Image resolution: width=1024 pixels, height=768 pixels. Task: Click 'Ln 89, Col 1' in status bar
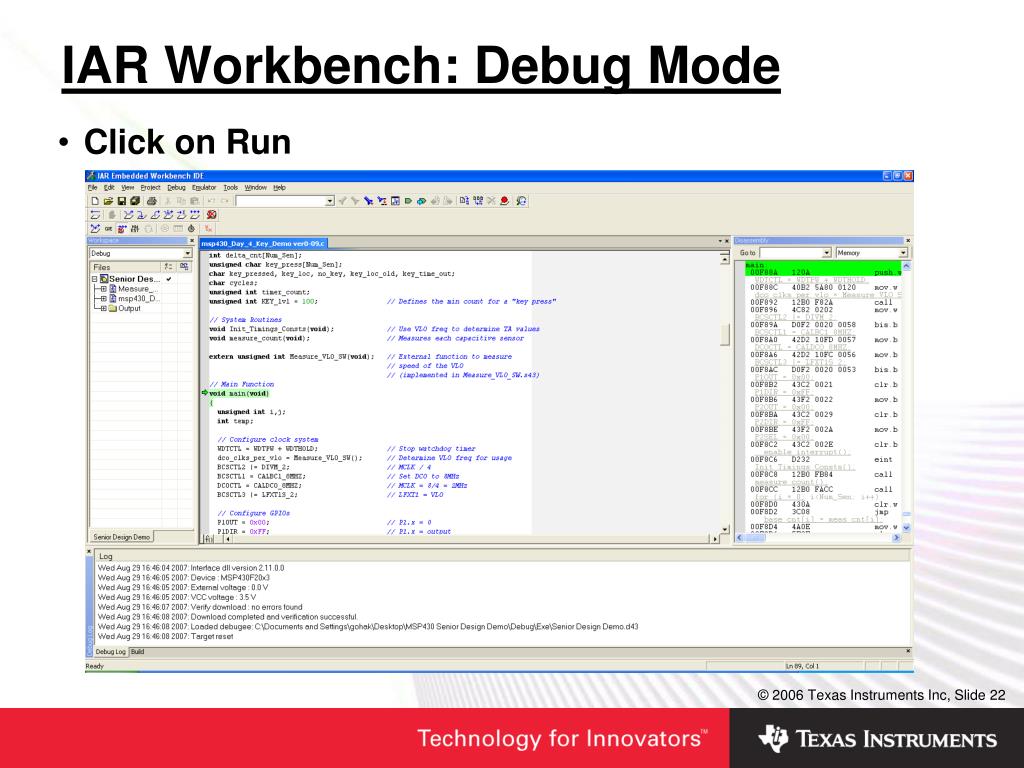802,666
